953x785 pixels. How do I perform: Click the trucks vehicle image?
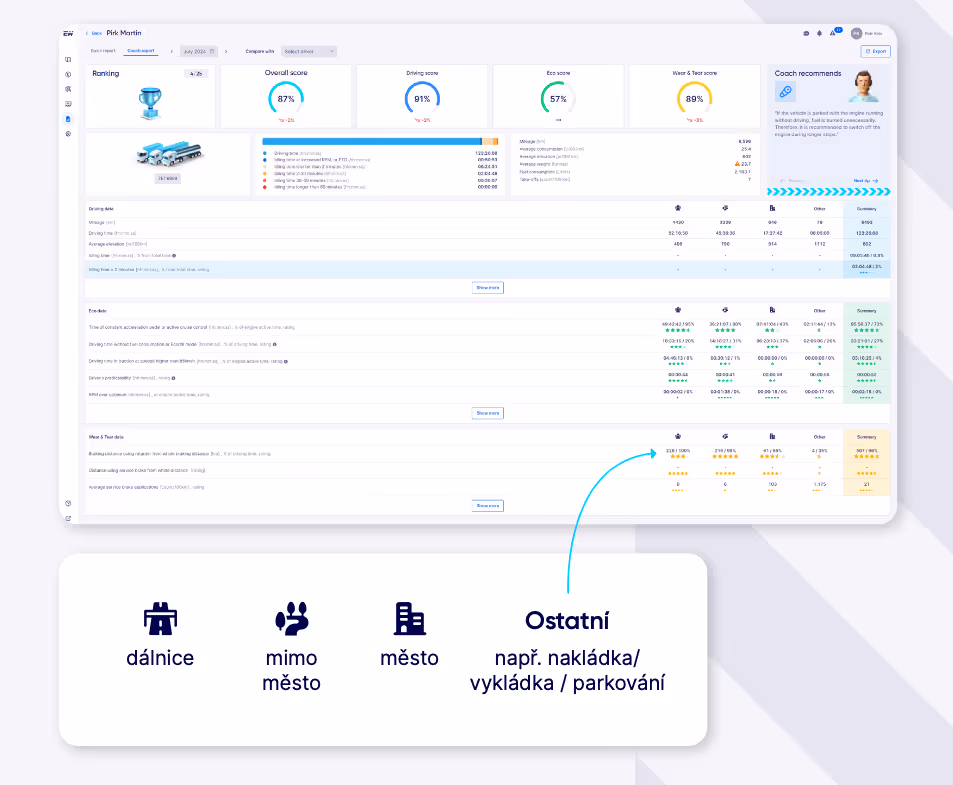point(169,154)
